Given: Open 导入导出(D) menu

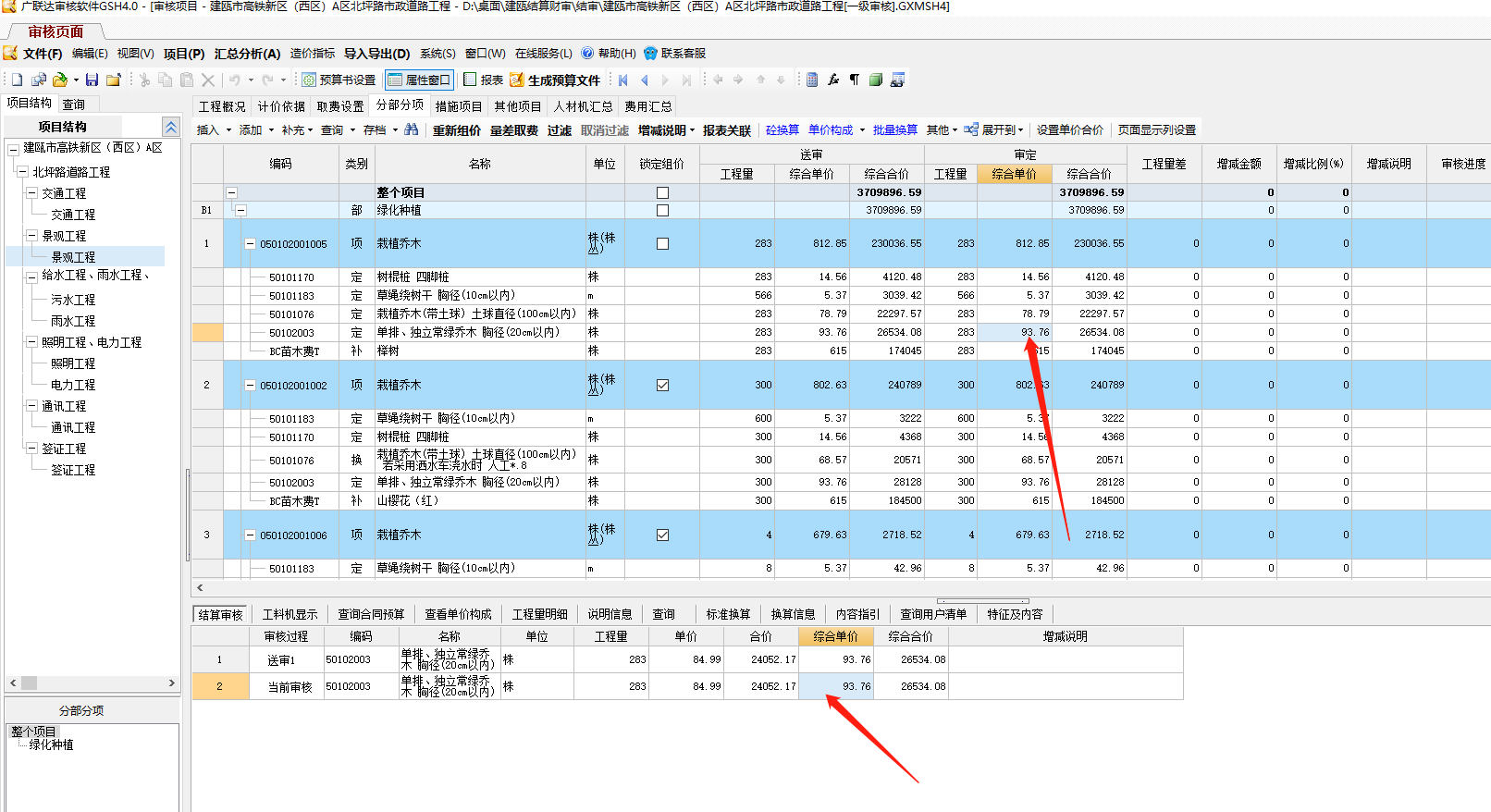Looking at the screenshot, I should point(376,54).
